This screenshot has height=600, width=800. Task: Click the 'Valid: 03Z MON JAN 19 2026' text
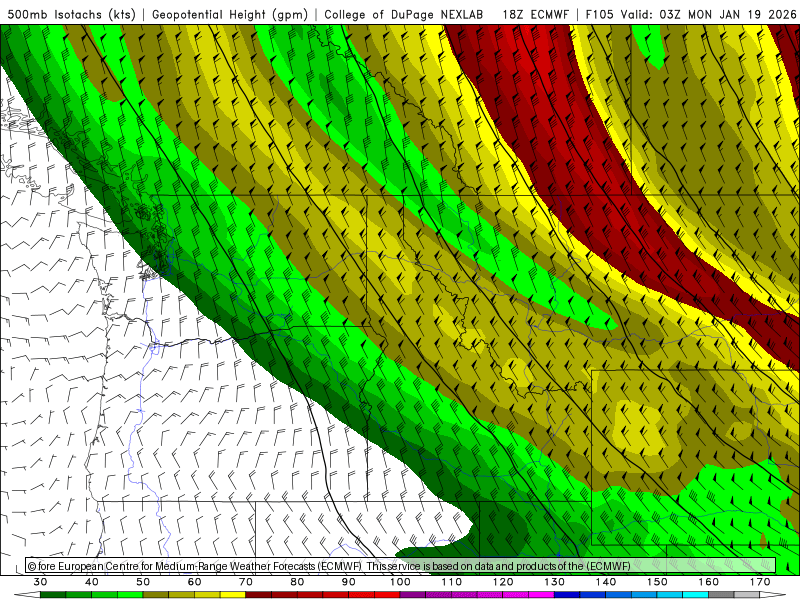(708, 14)
